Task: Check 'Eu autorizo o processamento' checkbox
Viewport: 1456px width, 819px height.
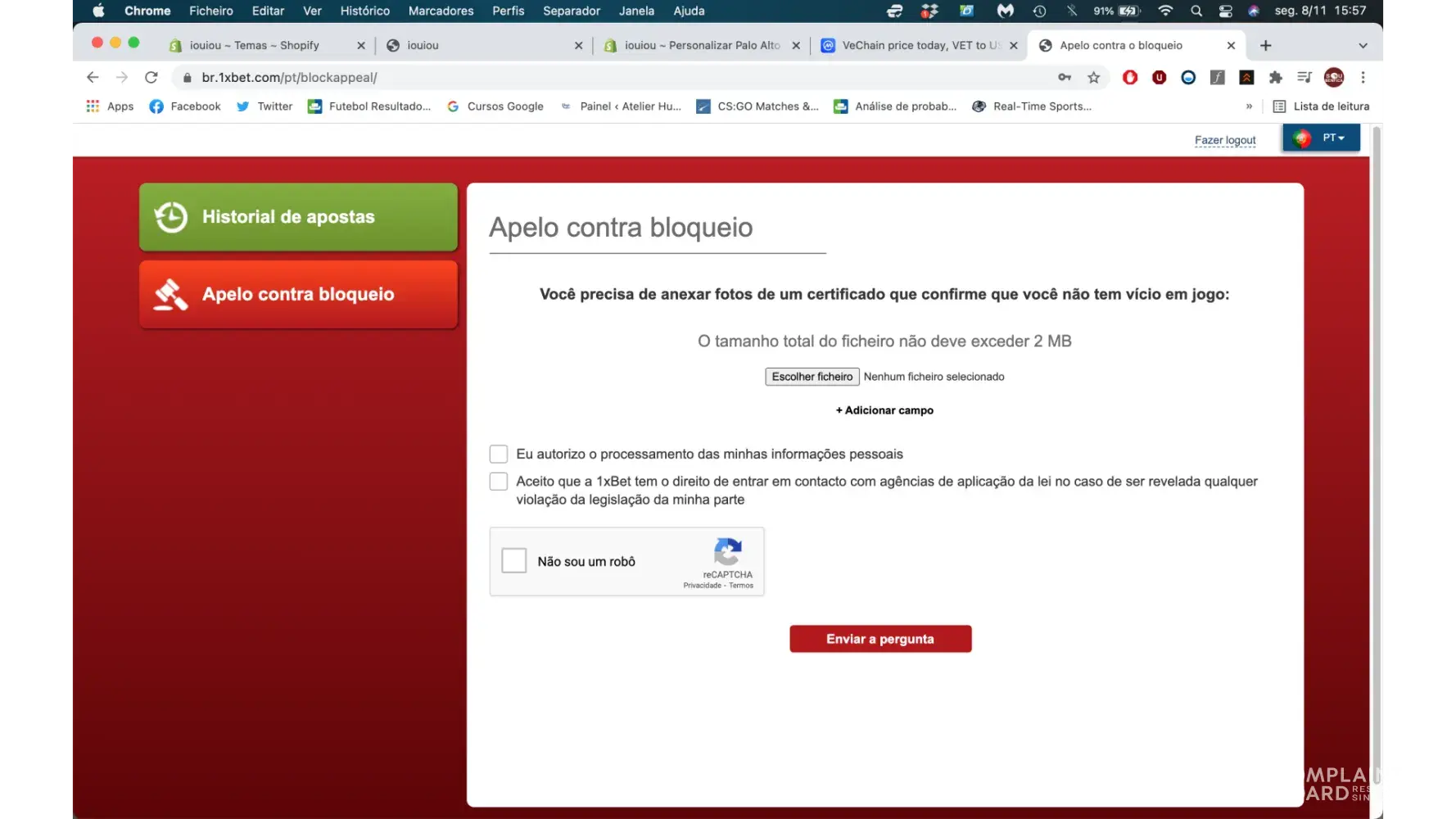Action: click(498, 454)
